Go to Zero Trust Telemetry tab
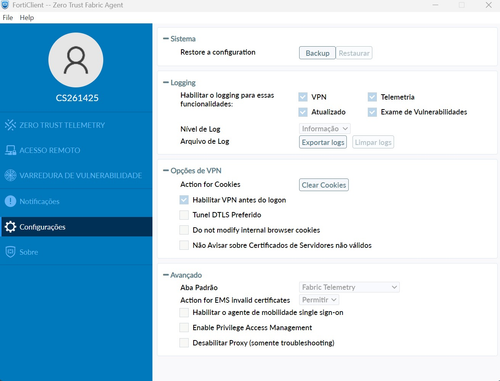 click(76, 125)
